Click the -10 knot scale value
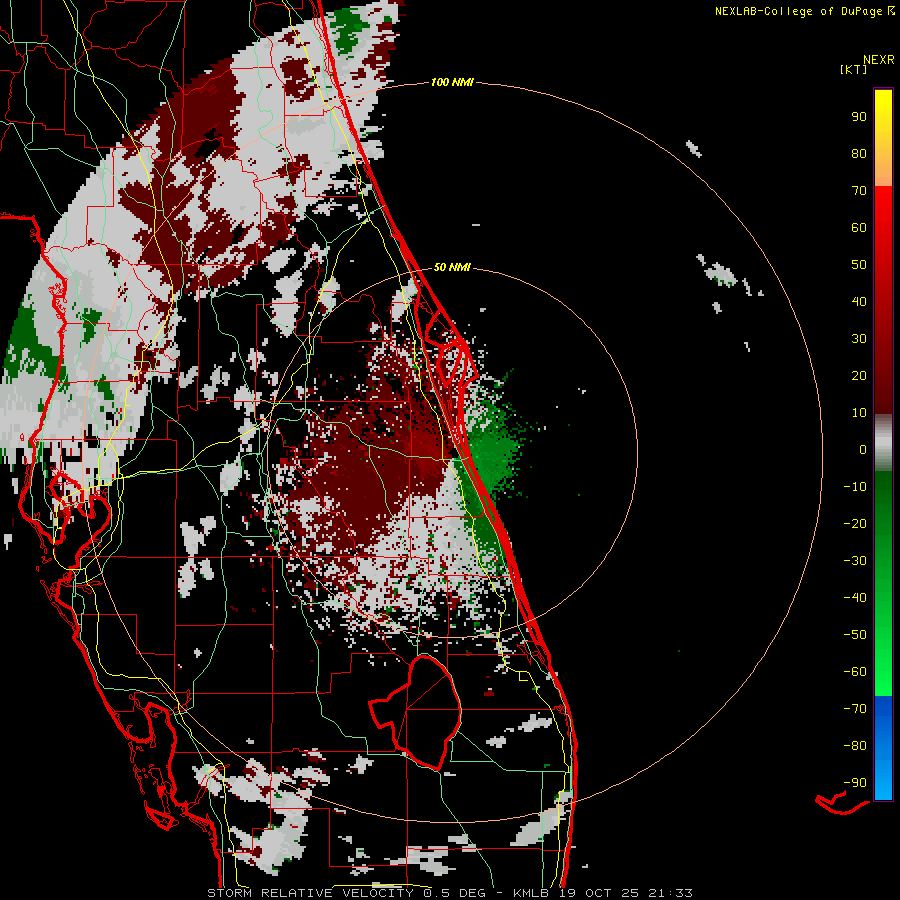Screen dimensions: 900x900 [855, 487]
